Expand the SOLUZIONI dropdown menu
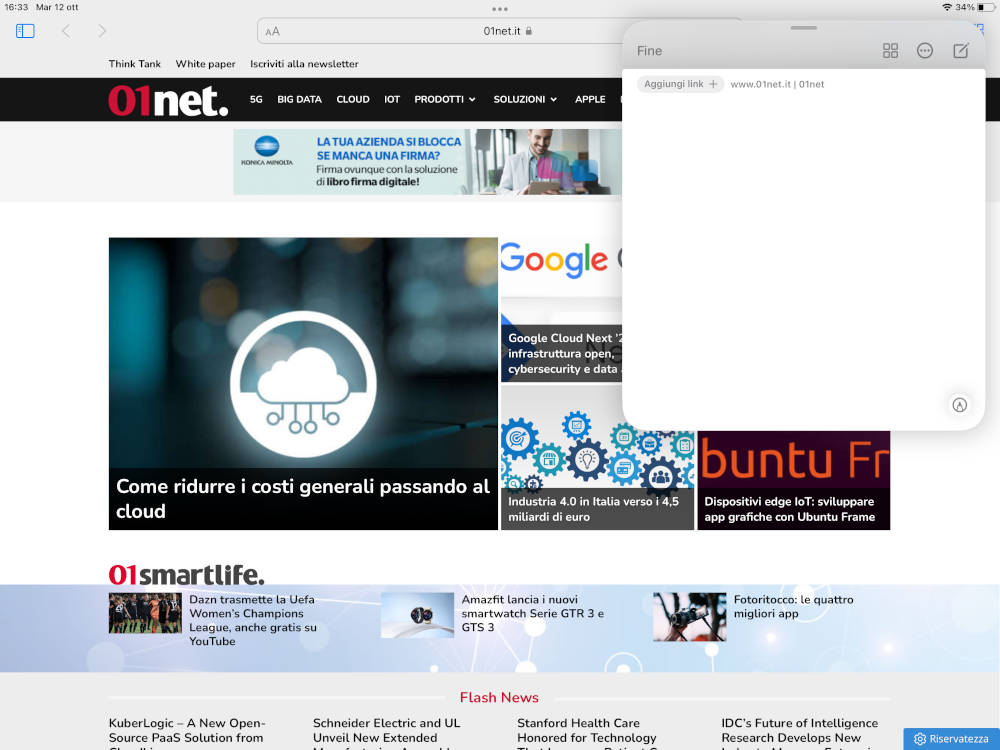Screen dimensions: 1000x750 [526, 99]
